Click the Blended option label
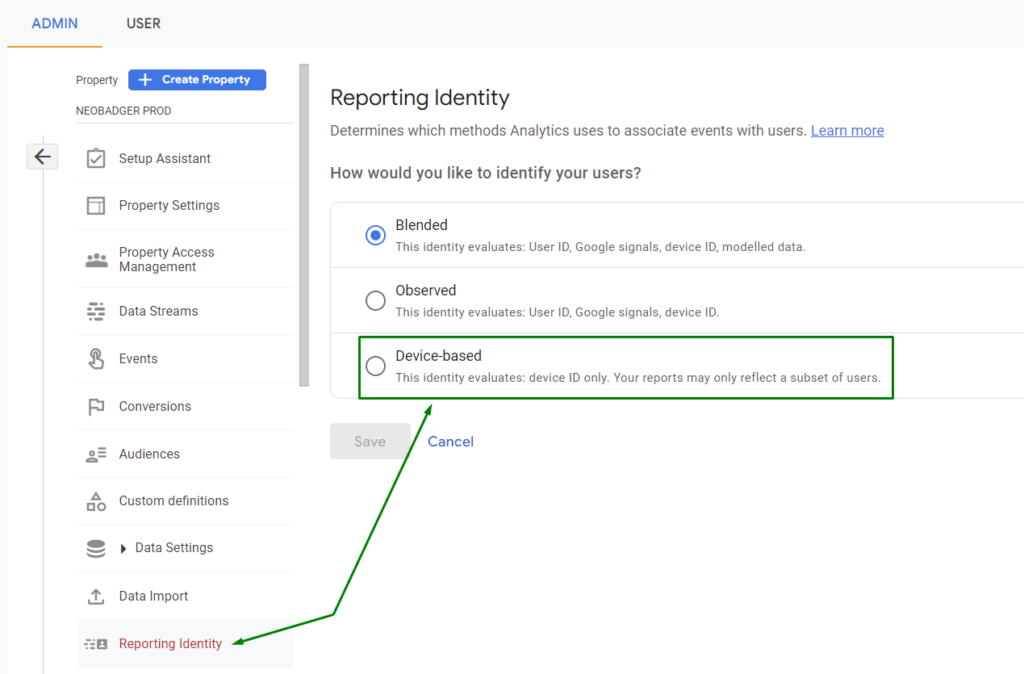Image resolution: width=1024 pixels, height=674 pixels. tap(421, 225)
